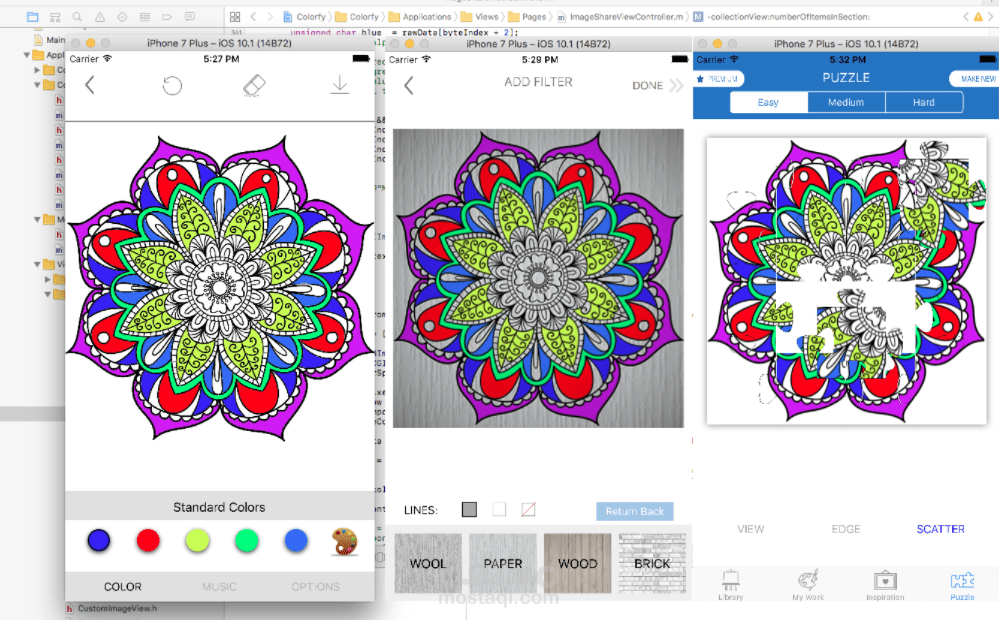The height and width of the screenshot is (620, 999).
Task: Open the OPTIONS tab at the bottom
Action: [x=316, y=587]
